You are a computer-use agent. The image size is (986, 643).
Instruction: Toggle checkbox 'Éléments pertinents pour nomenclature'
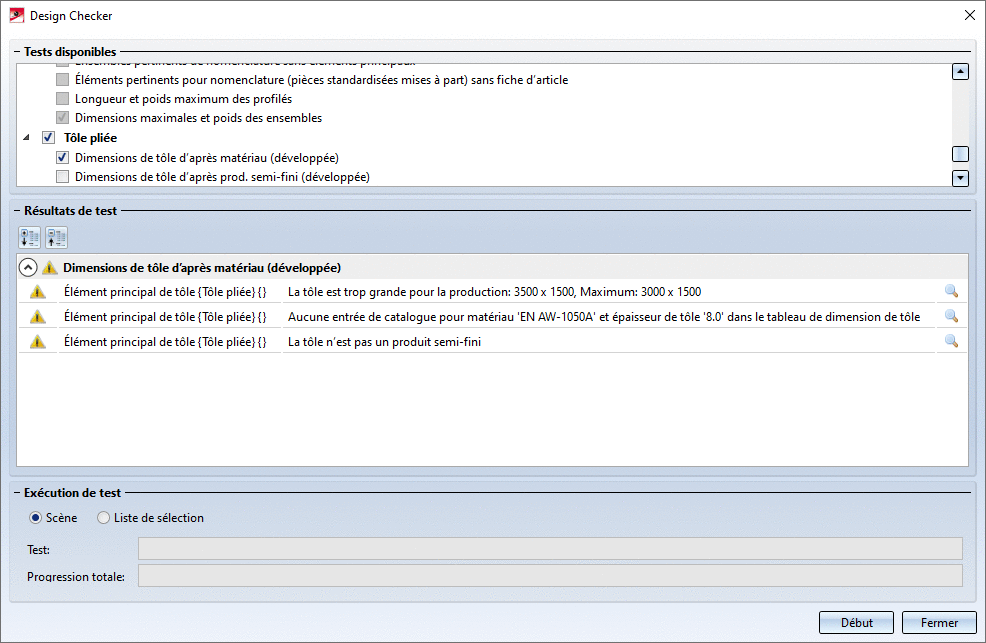point(62,80)
